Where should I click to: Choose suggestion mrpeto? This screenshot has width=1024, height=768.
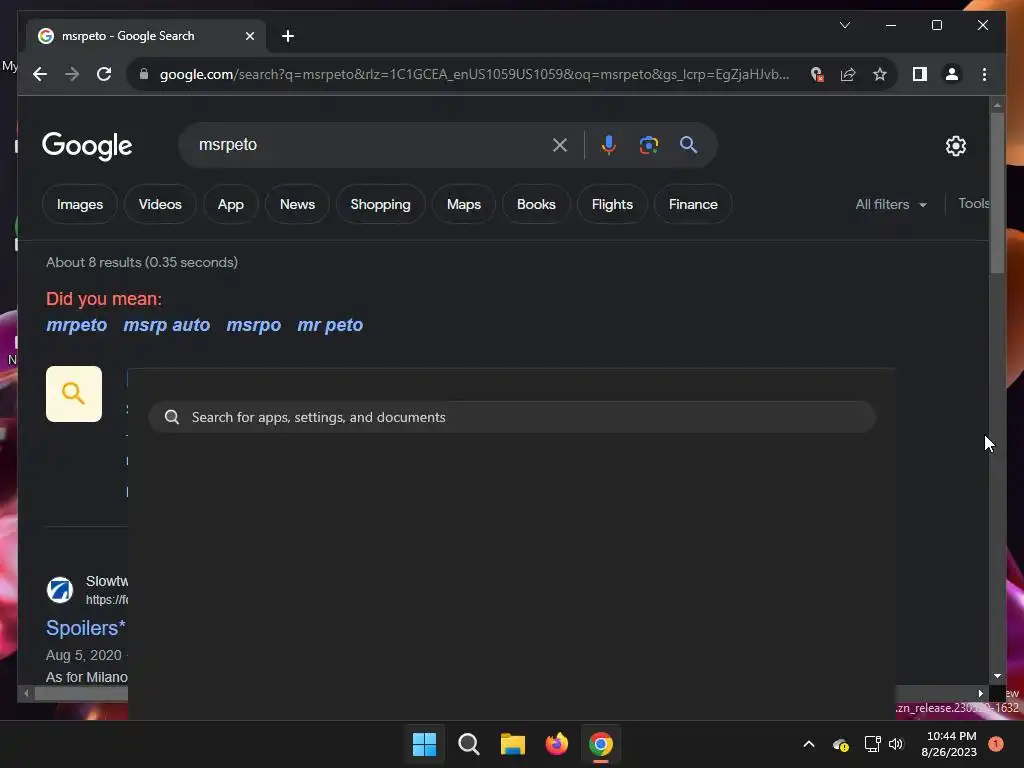click(x=76, y=325)
